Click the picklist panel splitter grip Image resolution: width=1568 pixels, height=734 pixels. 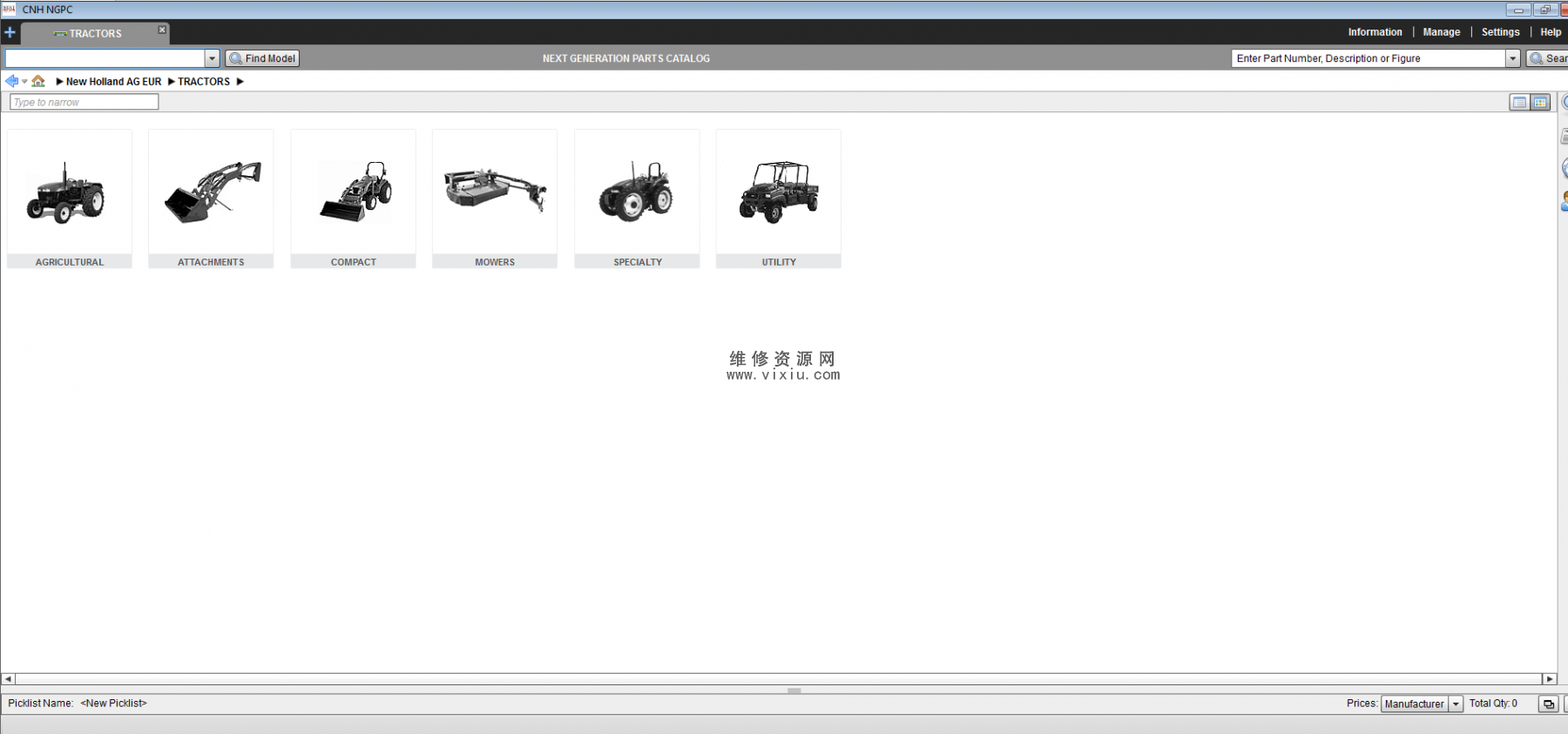tap(794, 690)
